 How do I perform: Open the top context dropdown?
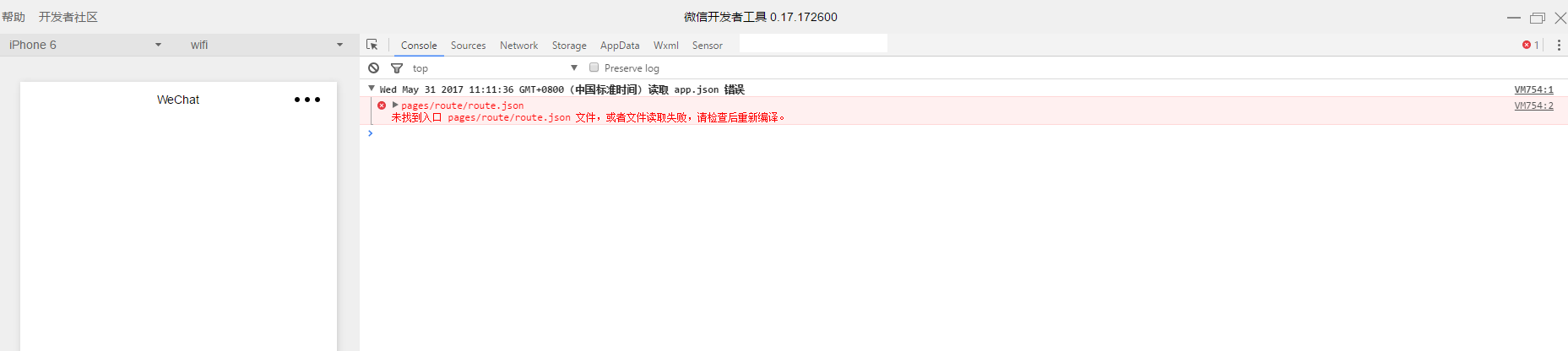[495, 67]
